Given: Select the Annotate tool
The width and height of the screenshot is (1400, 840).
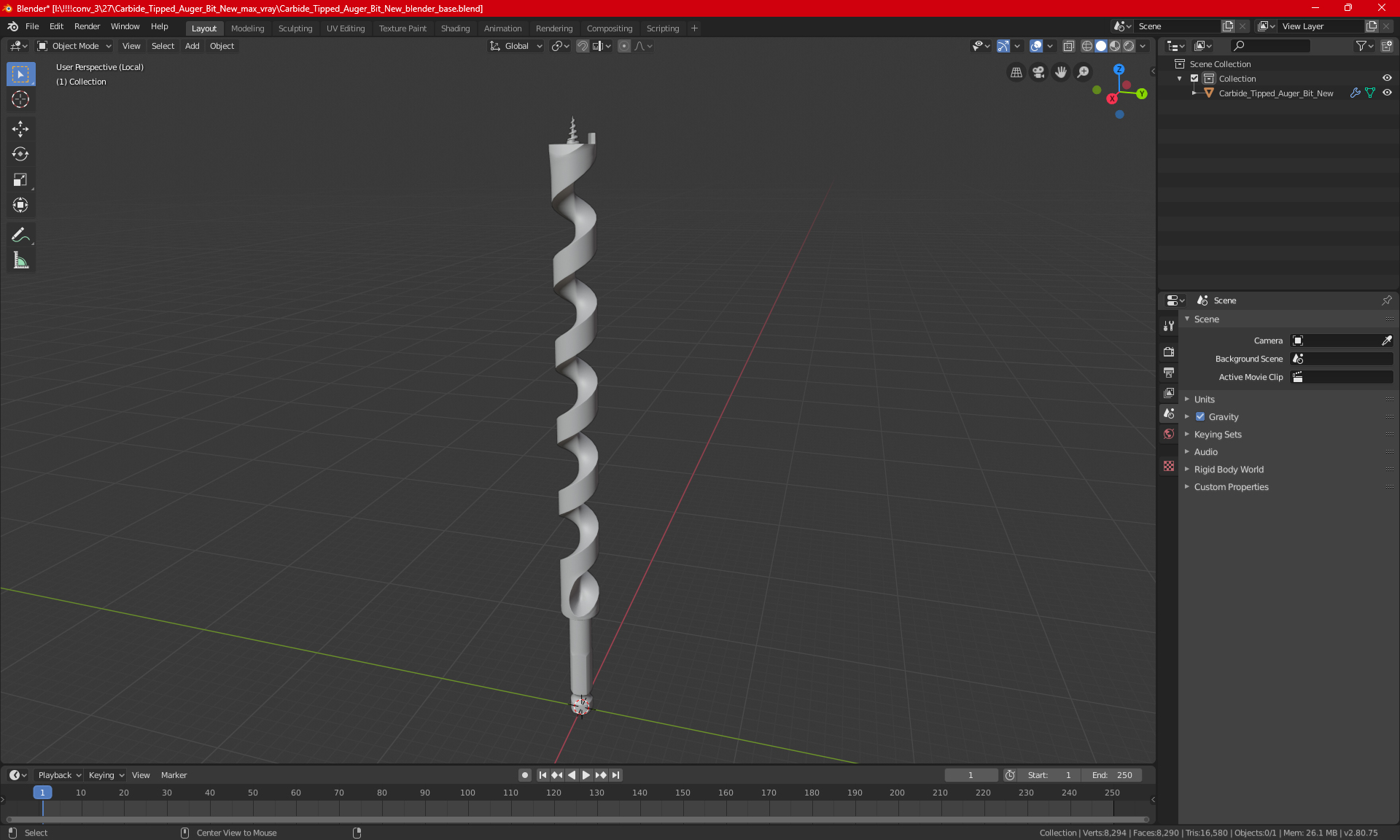Looking at the screenshot, I should [20, 235].
